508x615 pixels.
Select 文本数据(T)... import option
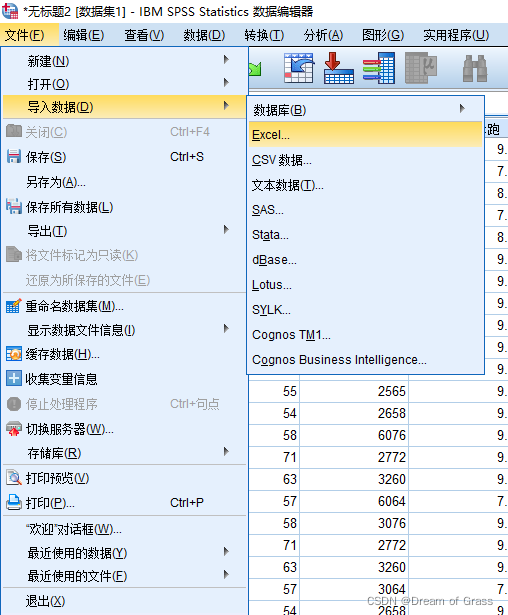(365, 185)
